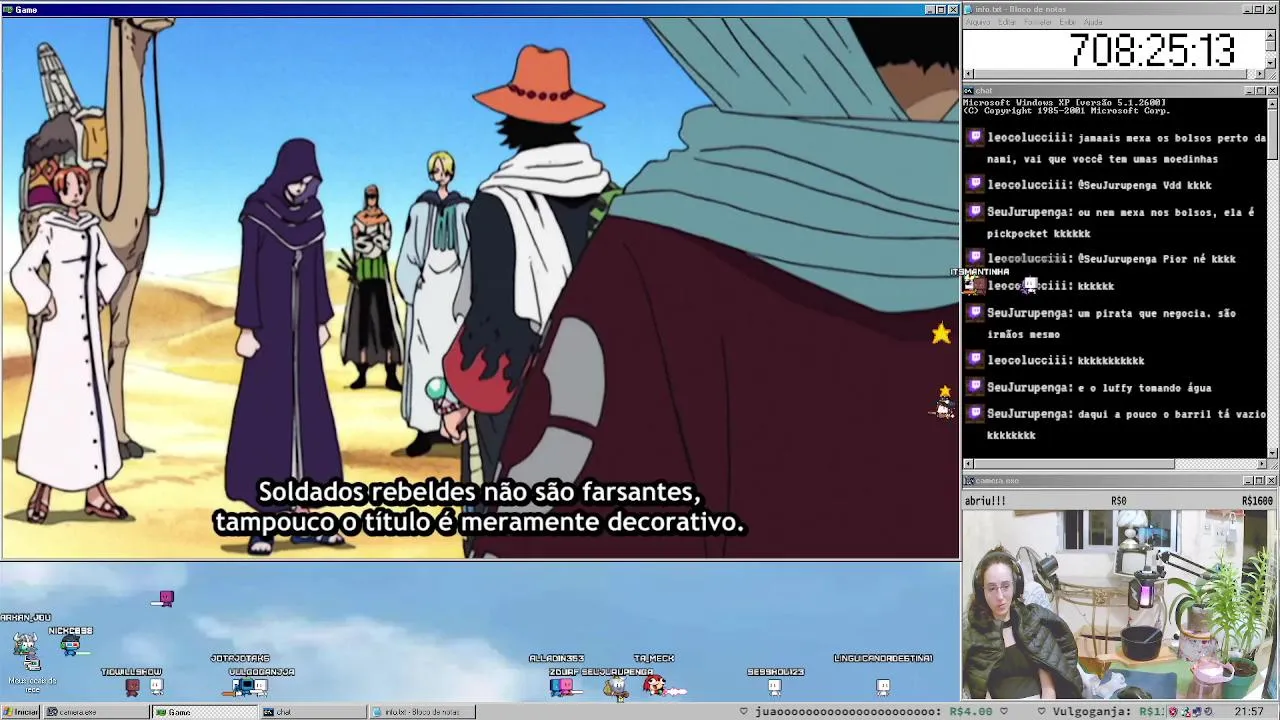The image size is (1280, 720).
Task: Open Formatar menu in Bloco de notas
Action: [x=1038, y=22]
